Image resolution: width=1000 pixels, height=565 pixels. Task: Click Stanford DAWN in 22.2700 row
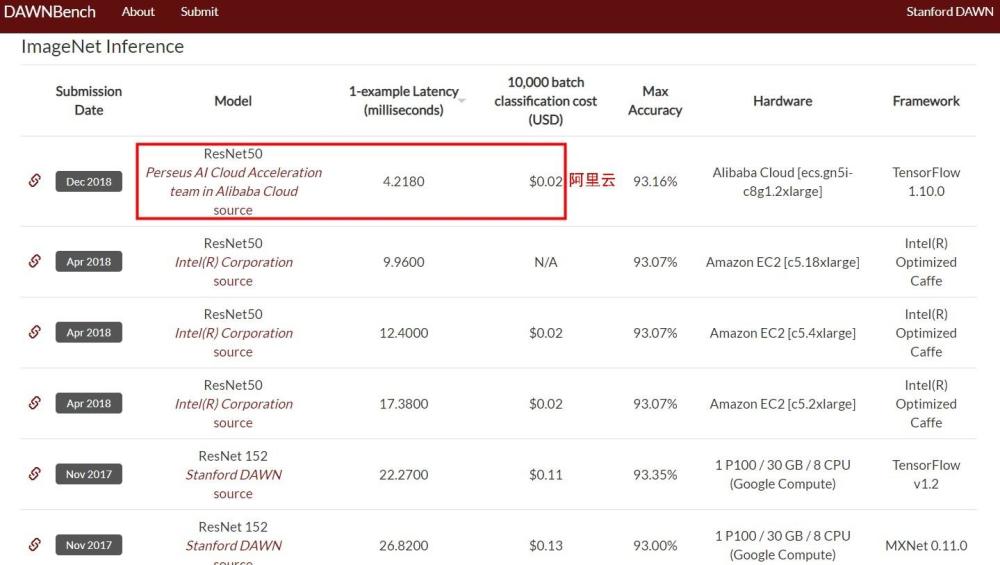click(x=233, y=474)
